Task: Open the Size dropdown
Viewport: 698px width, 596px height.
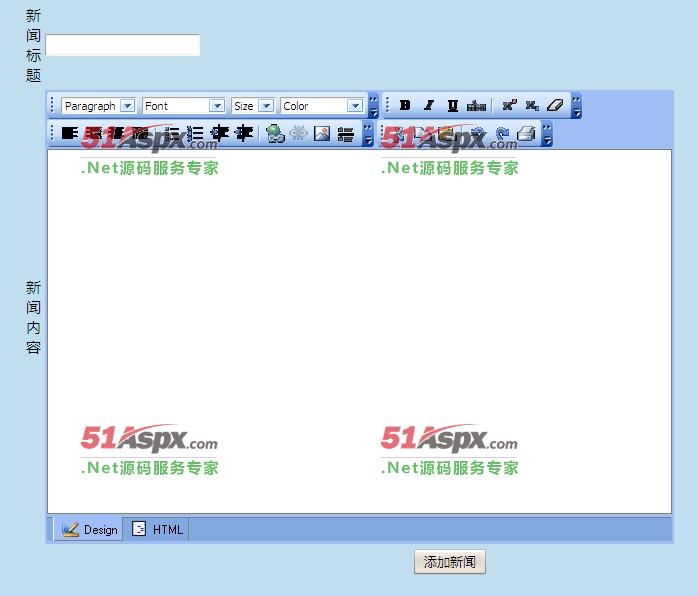Action: tap(253, 106)
